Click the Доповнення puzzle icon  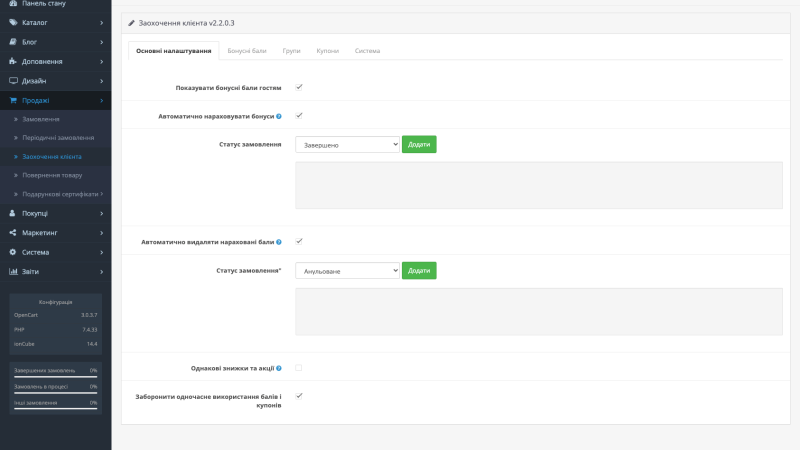coord(13,61)
